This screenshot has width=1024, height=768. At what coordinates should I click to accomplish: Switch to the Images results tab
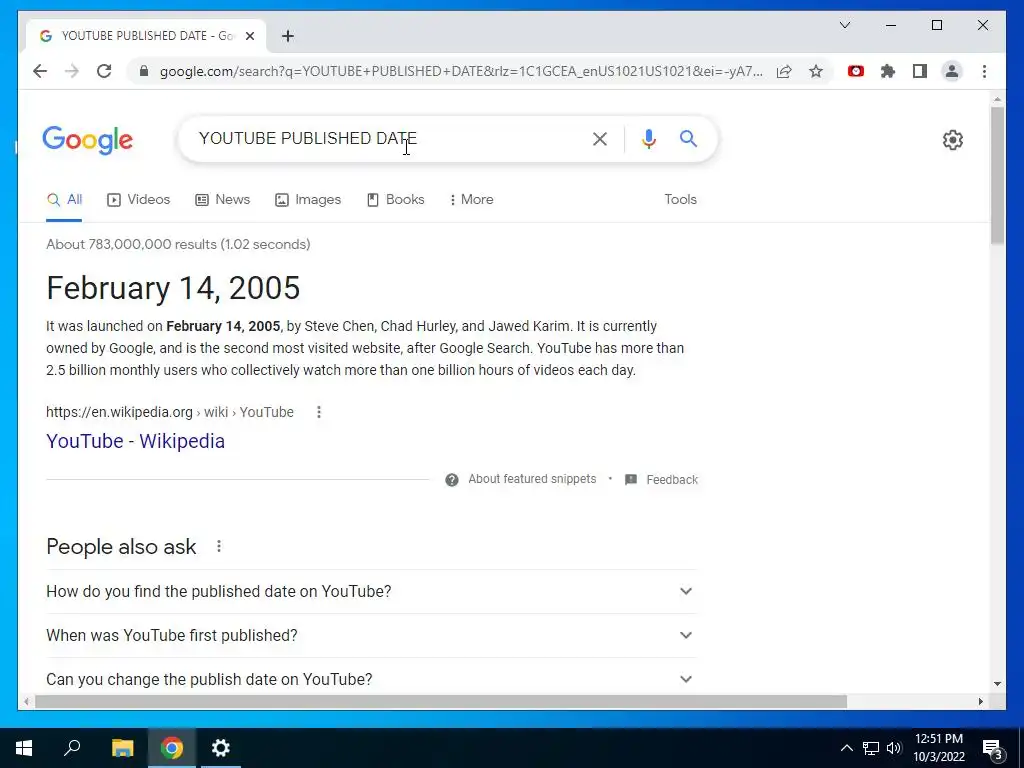click(308, 199)
